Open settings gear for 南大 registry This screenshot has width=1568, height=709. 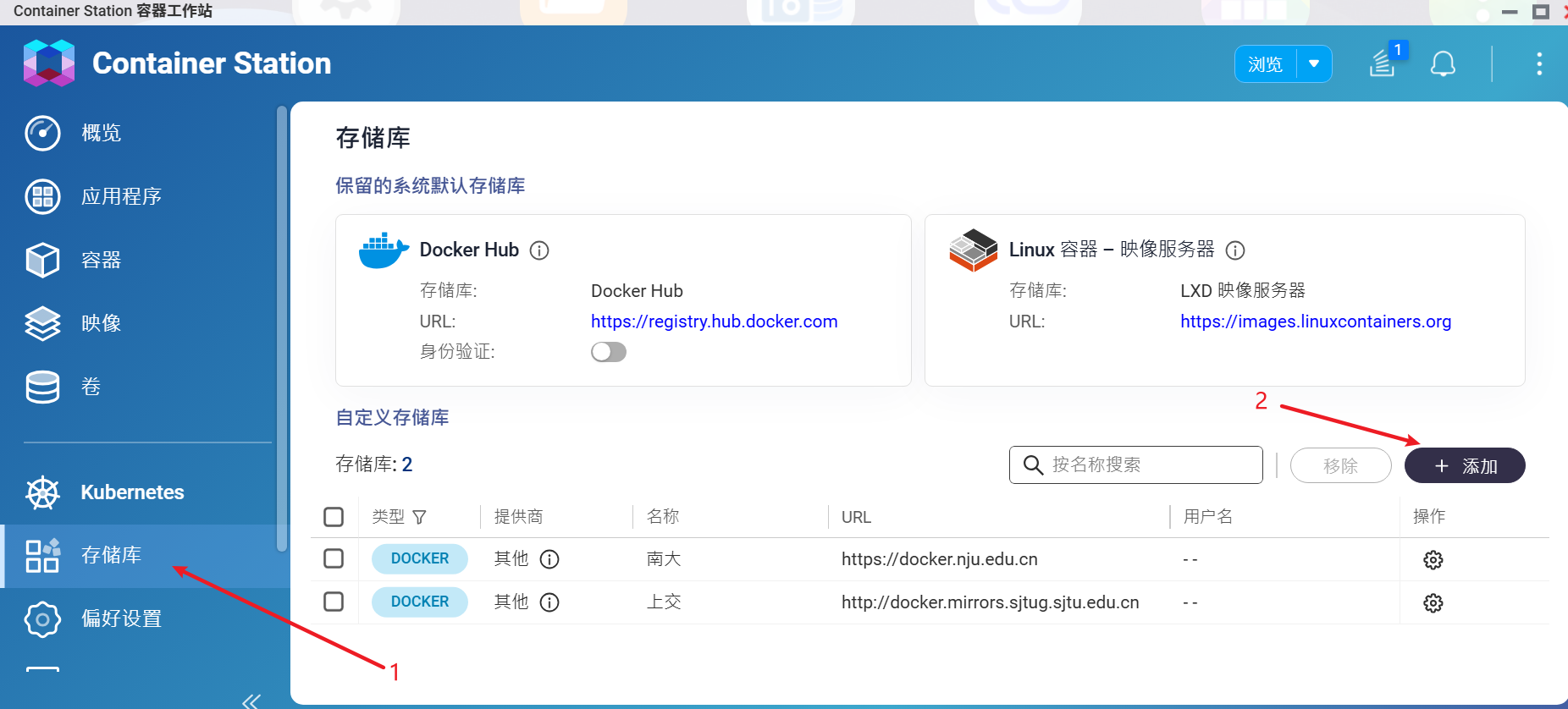point(1433,560)
